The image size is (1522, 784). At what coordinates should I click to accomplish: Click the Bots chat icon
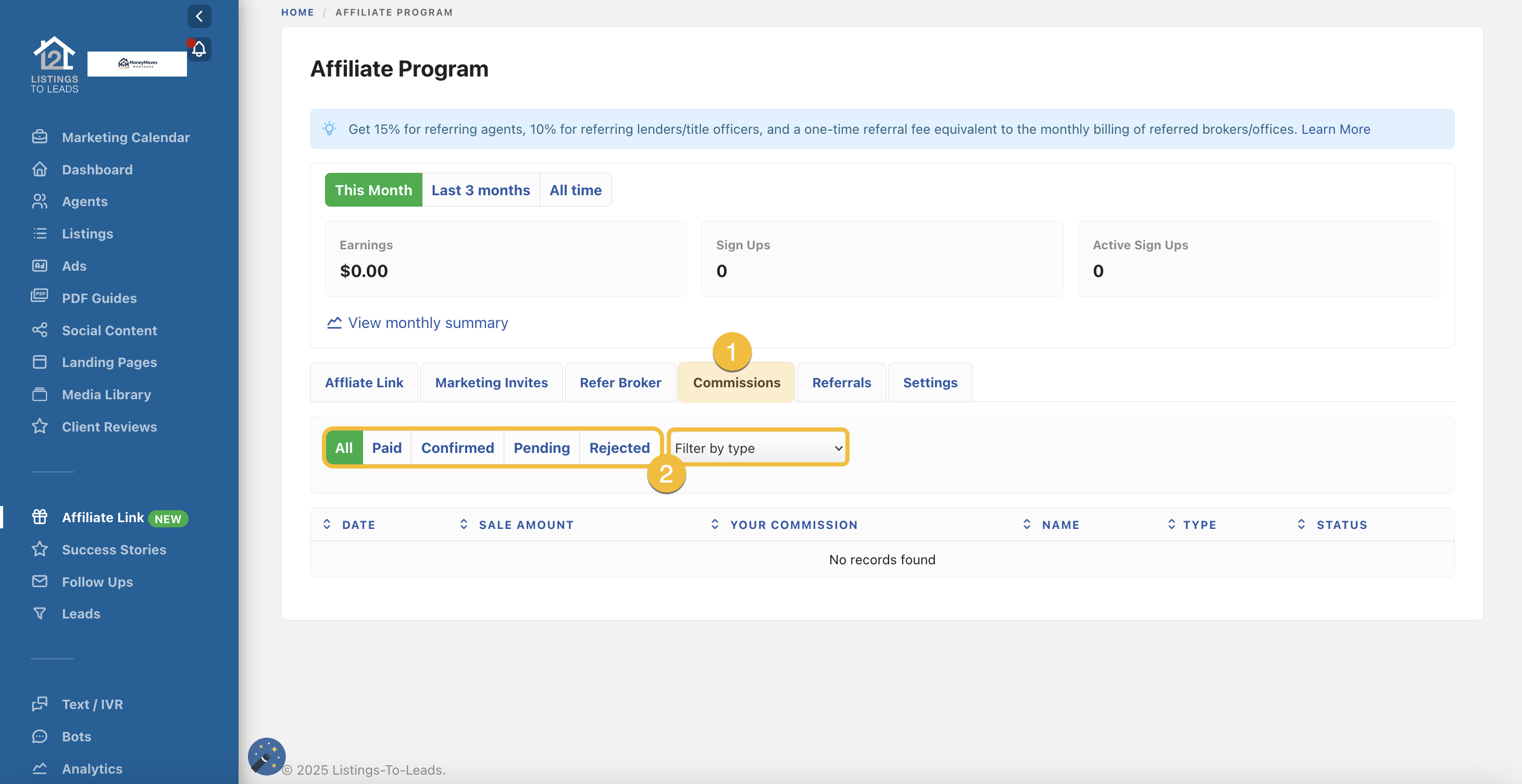point(40,736)
